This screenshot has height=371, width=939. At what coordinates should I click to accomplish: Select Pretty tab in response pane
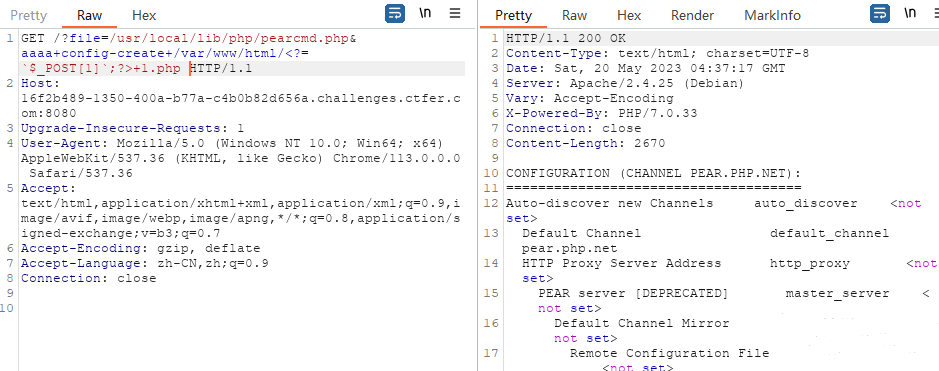pos(513,15)
